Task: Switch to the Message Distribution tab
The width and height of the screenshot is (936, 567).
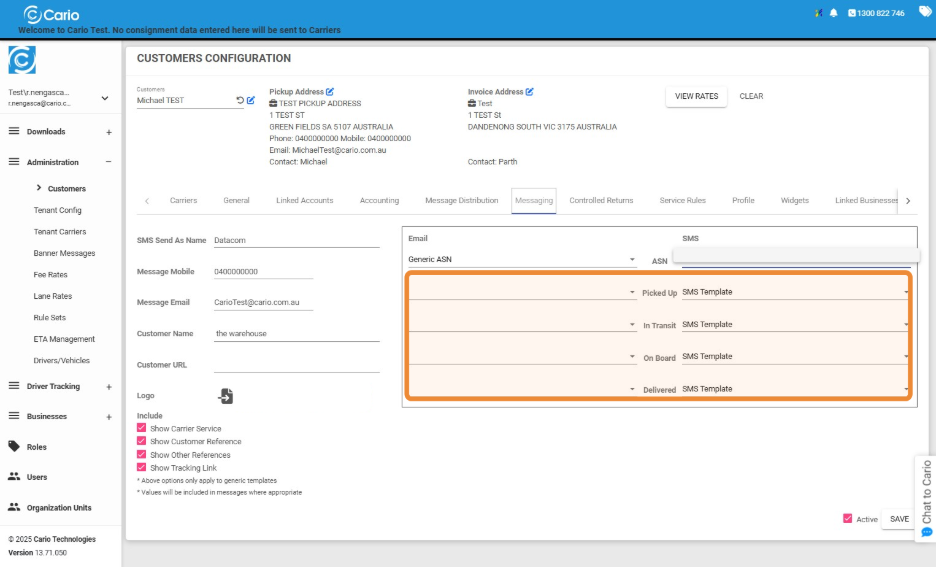Action: tap(461, 200)
